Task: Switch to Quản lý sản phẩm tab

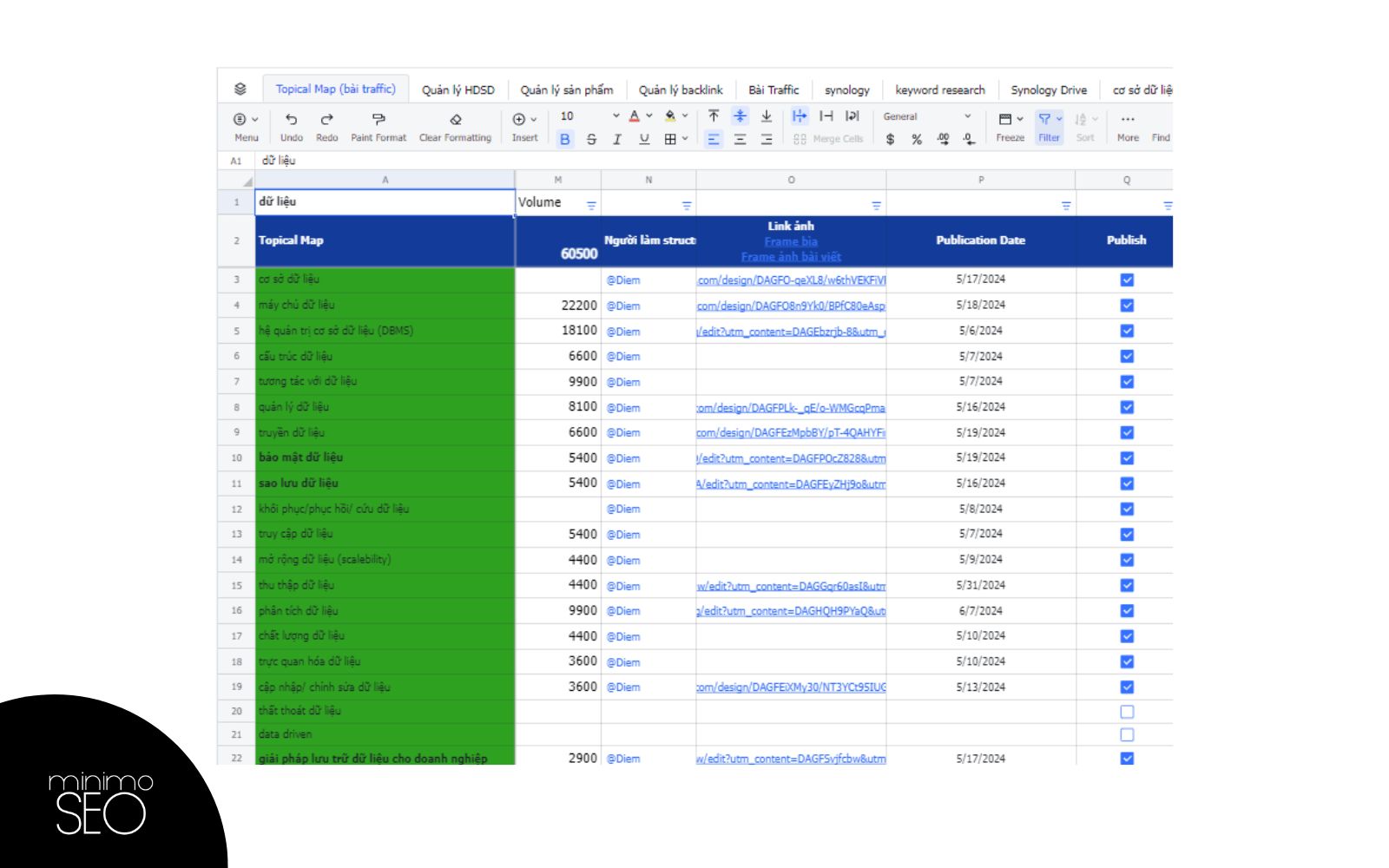Action: (567, 89)
